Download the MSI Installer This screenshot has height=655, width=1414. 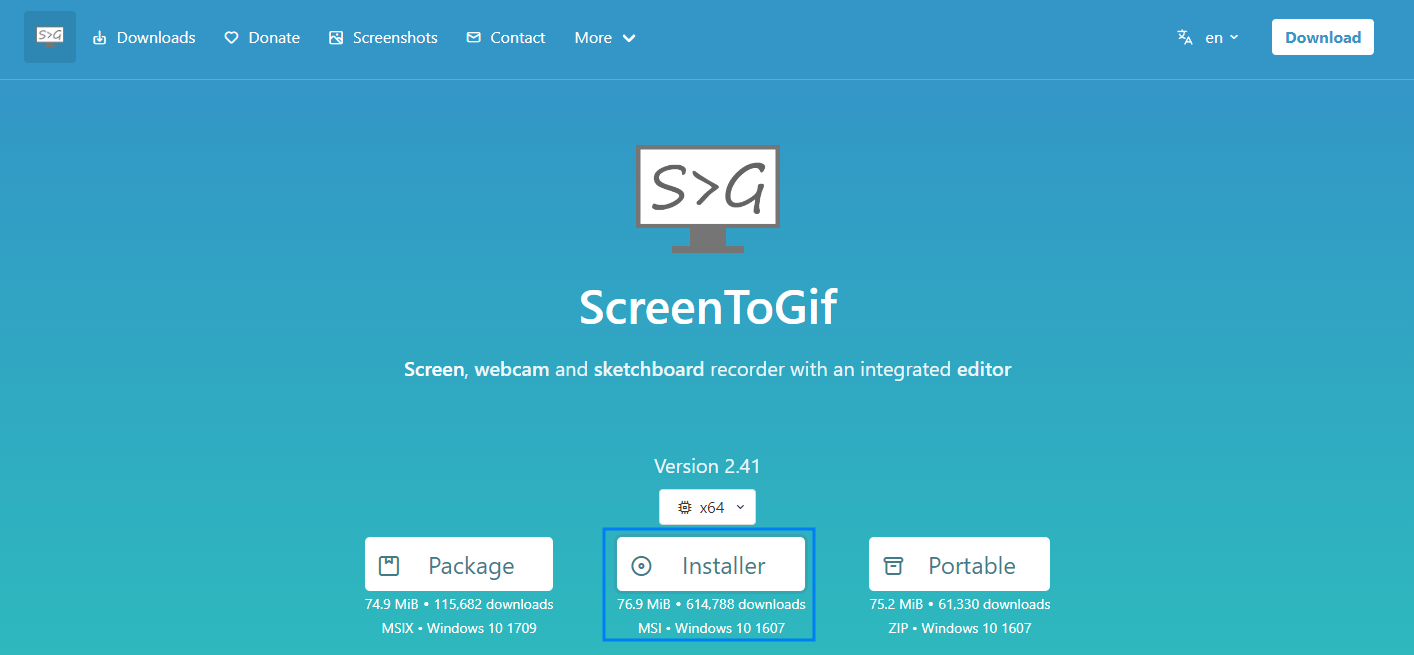point(711,565)
